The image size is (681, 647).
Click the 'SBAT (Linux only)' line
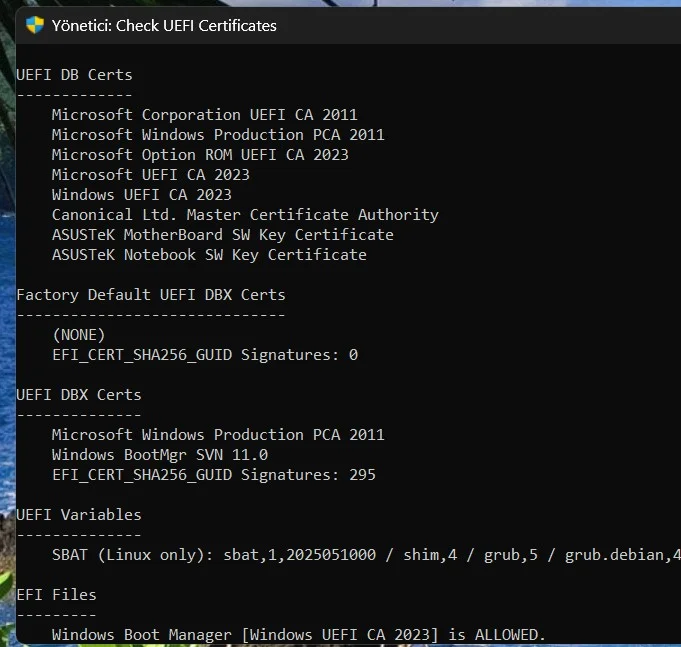click(x=366, y=555)
